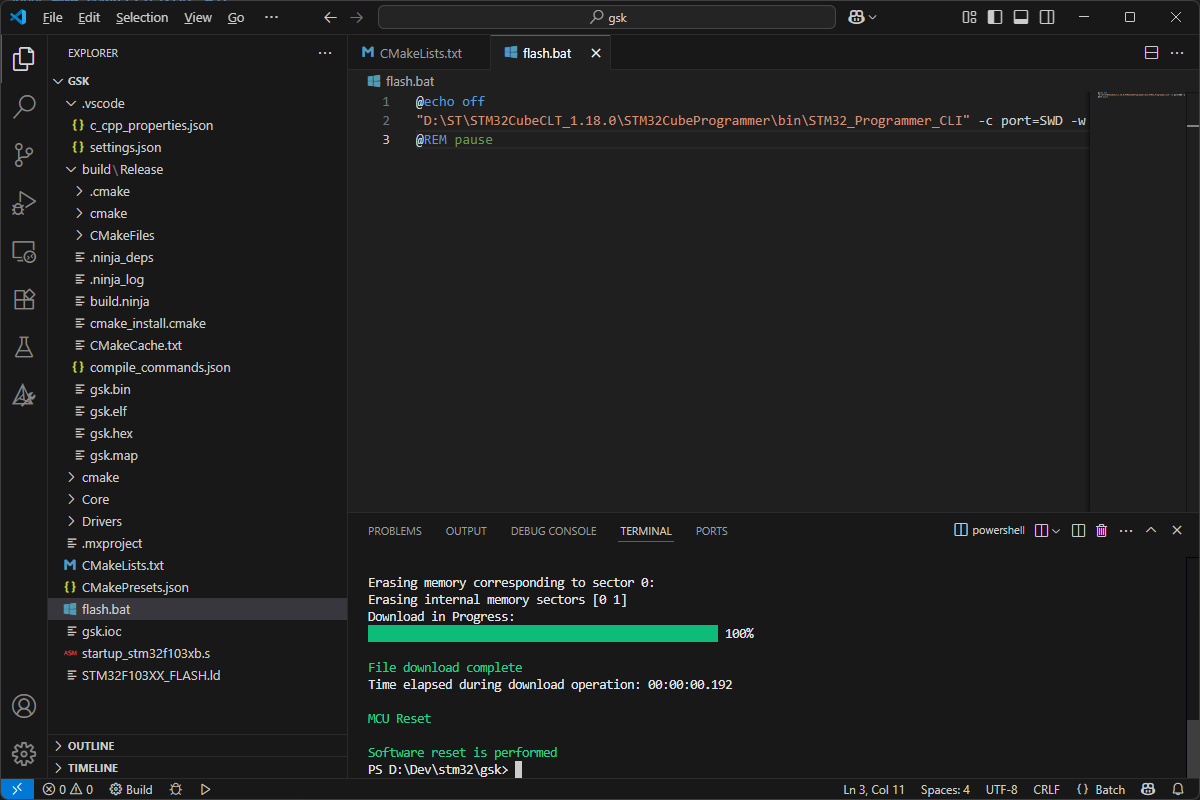The height and width of the screenshot is (800, 1200).
Task: Switch to the PROBLEMS panel tab
Action: click(x=395, y=531)
